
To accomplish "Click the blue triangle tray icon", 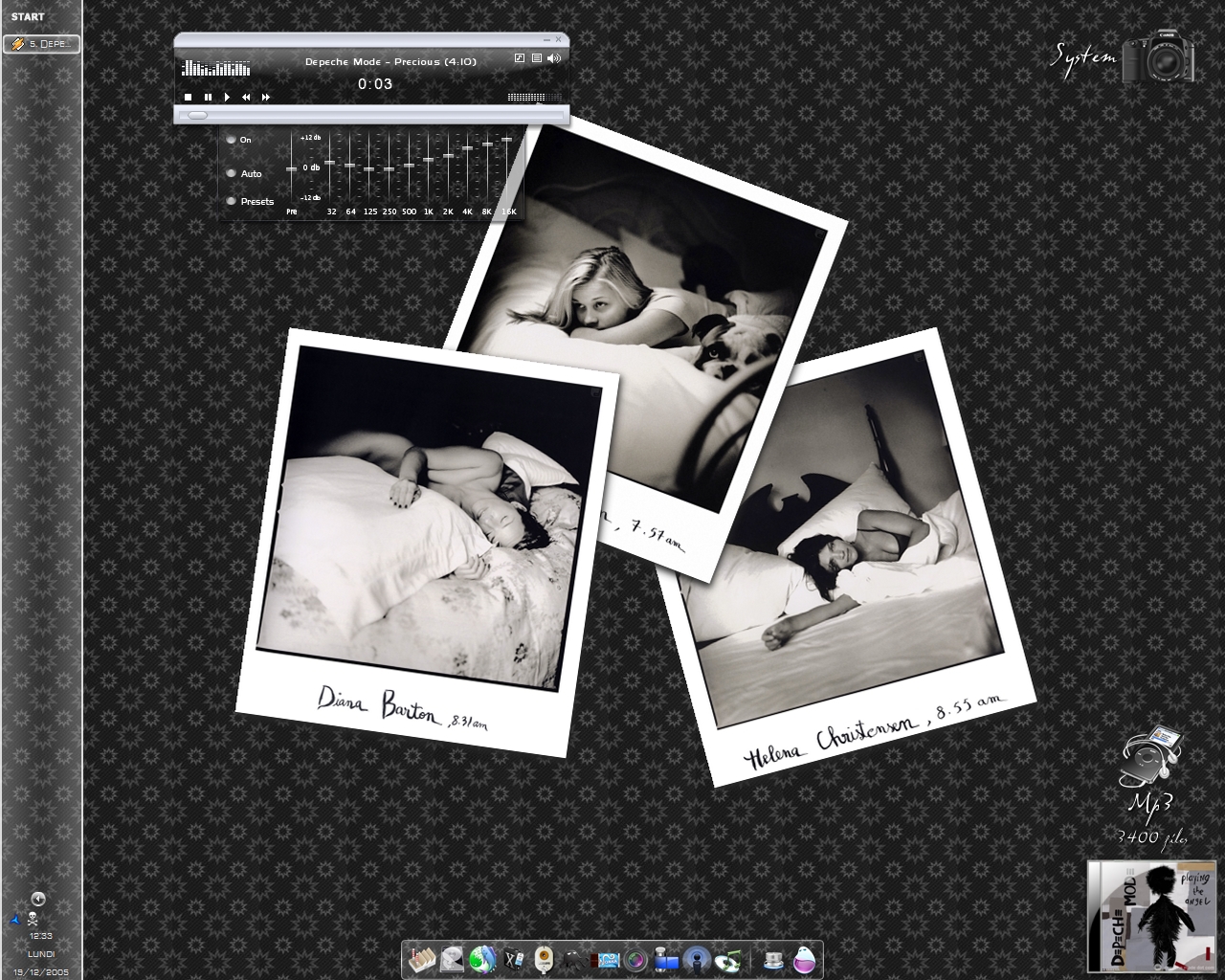I will (x=16, y=920).
